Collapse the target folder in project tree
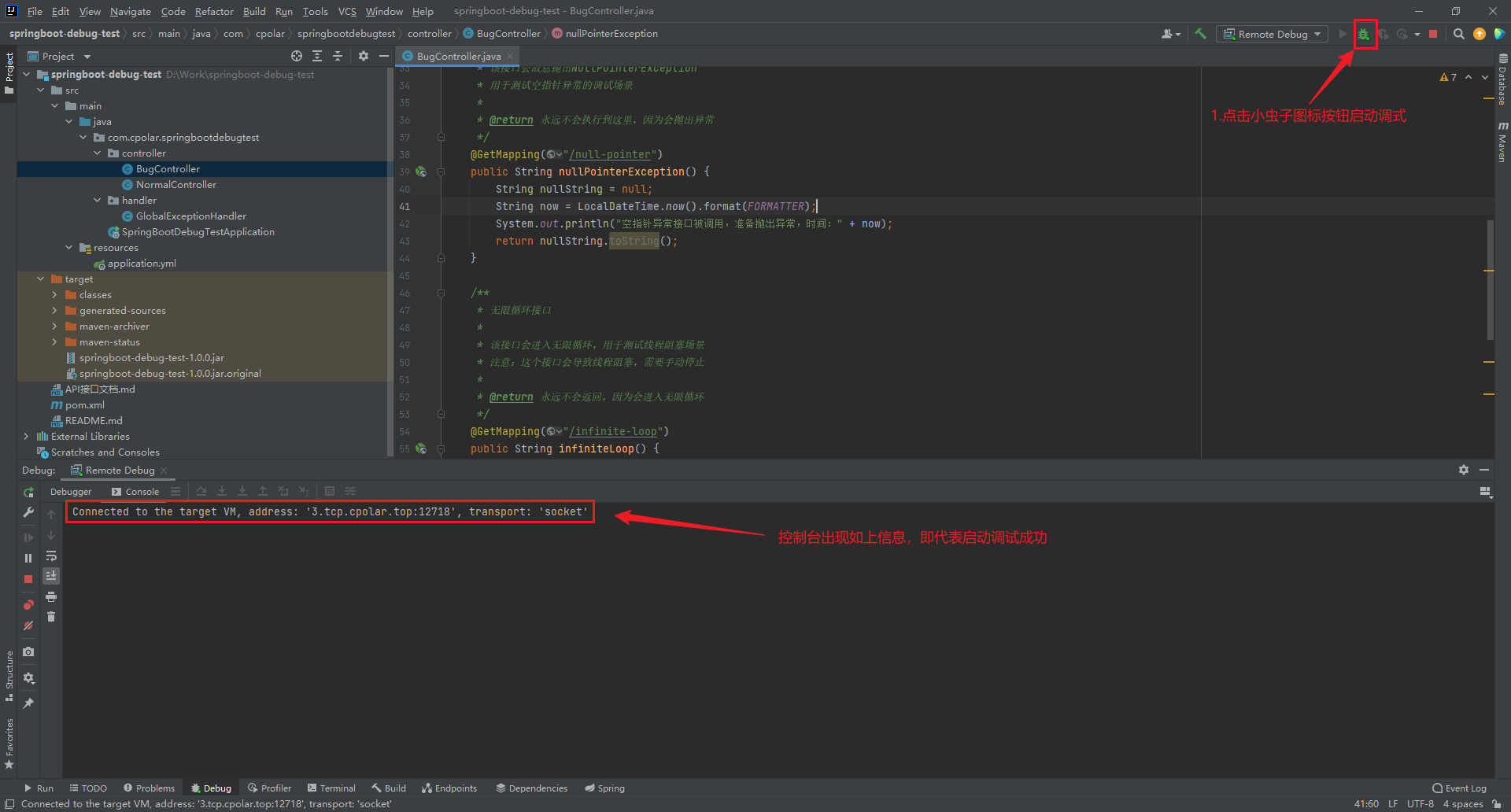 pyautogui.click(x=41, y=279)
